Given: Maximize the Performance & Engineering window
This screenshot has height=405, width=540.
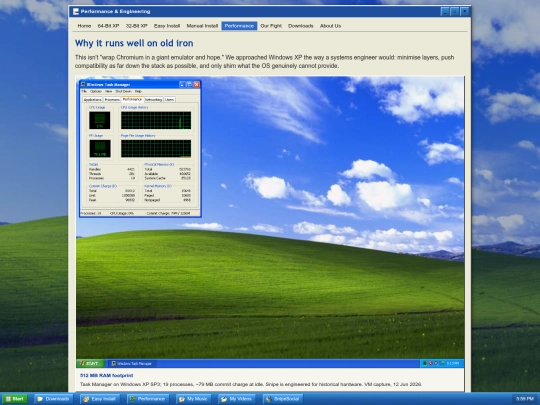Looking at the screenshot, I should 455,12.
